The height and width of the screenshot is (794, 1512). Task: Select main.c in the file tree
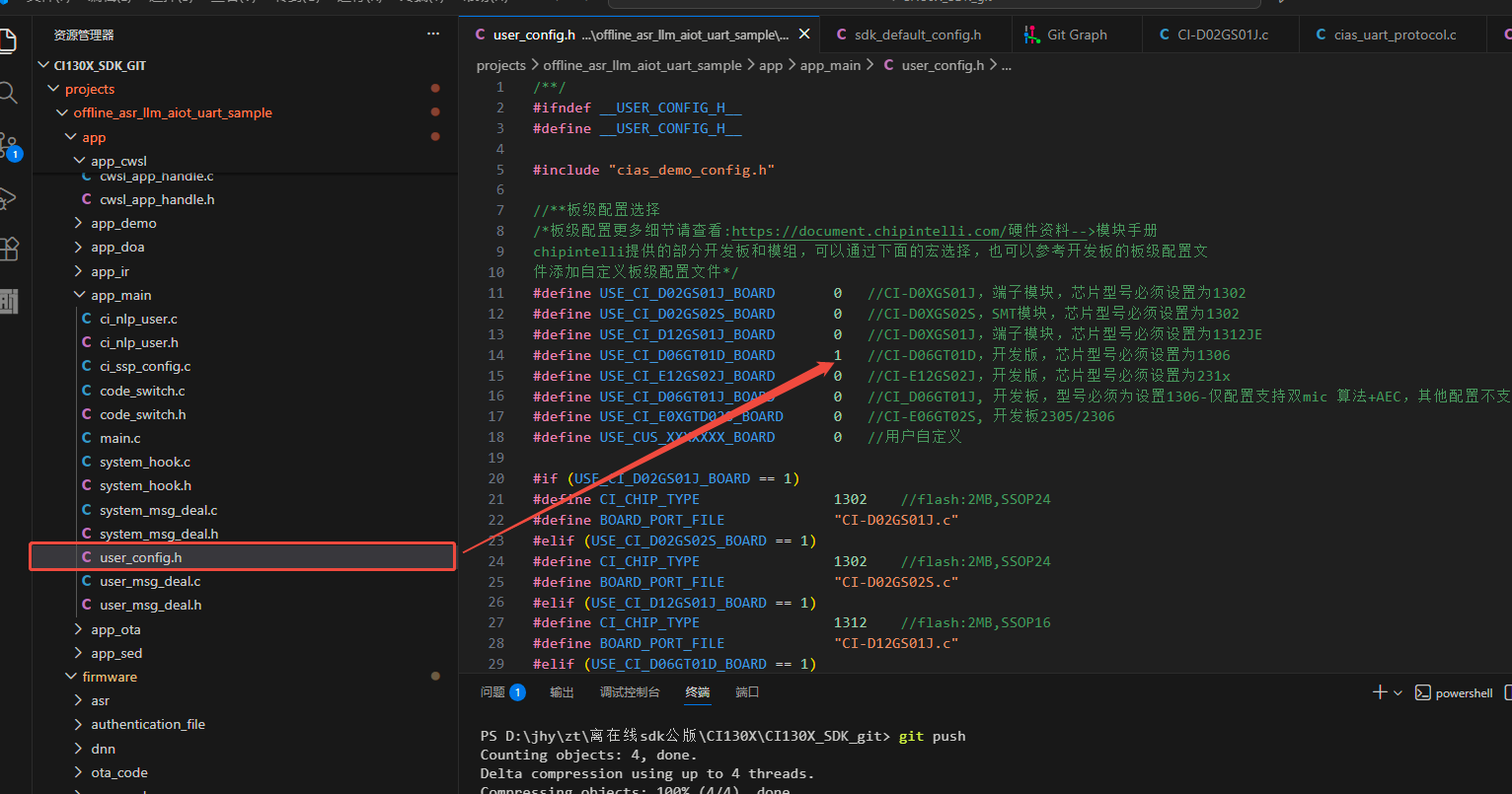[119, 438]
